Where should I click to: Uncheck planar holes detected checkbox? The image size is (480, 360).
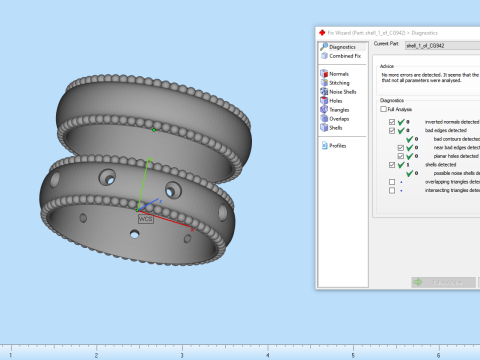click(x=401, y=156)
